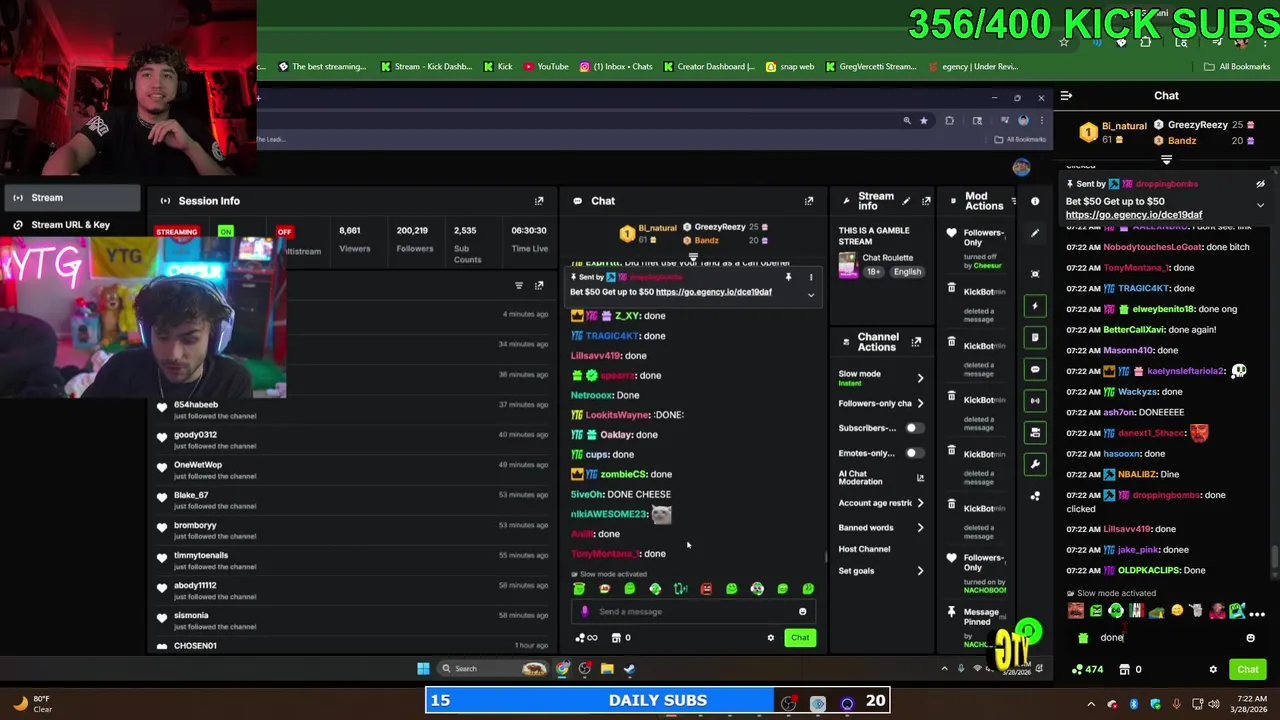Open Windows Start menu
The image size is (1280, 720).
(x=423, y=669)
